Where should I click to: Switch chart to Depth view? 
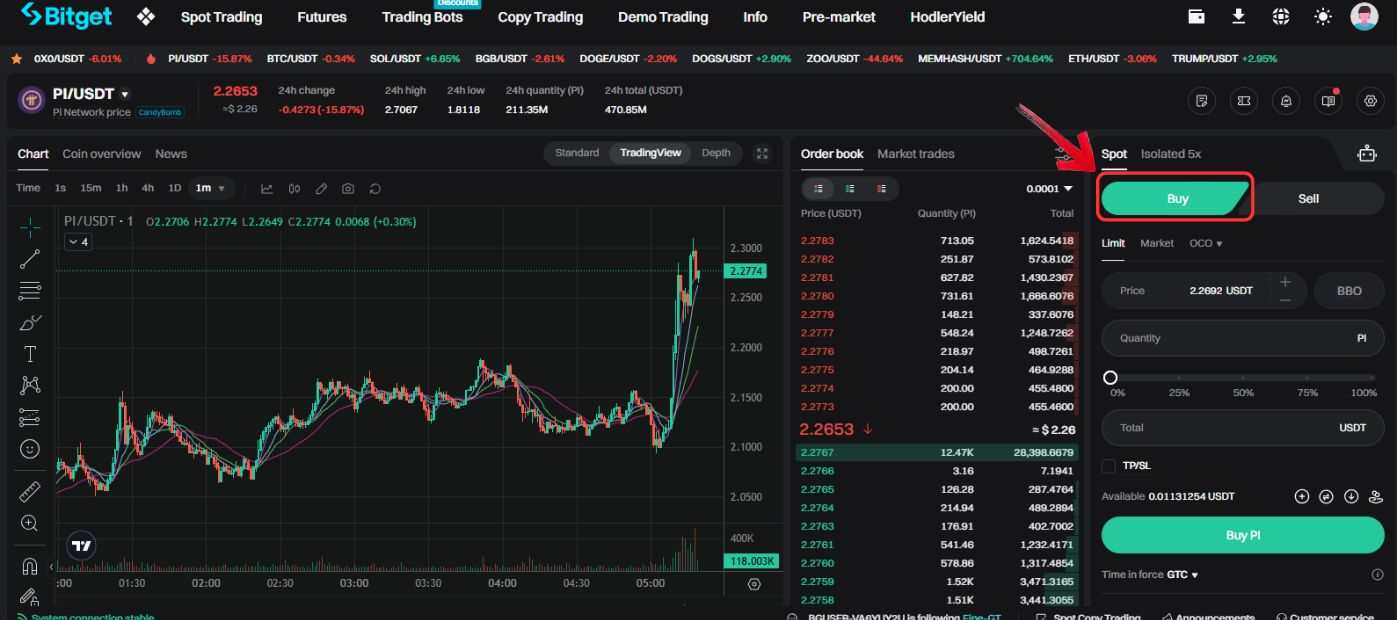tap(716, 153)
